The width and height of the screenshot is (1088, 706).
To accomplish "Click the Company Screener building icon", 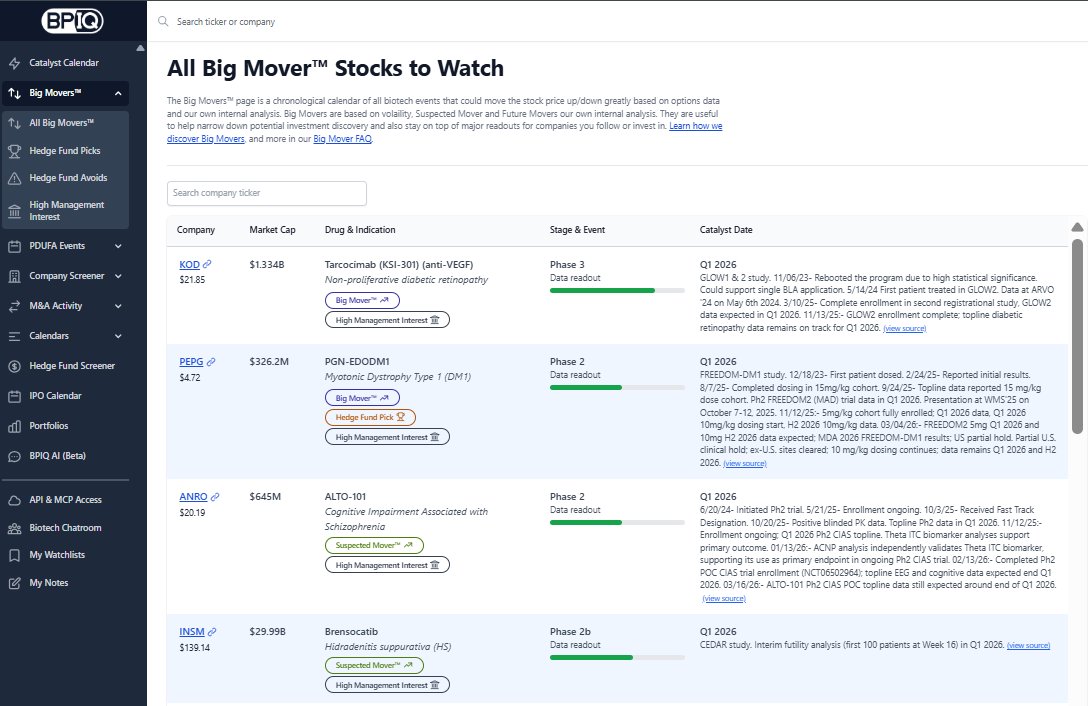I will [x=15, y=276].
